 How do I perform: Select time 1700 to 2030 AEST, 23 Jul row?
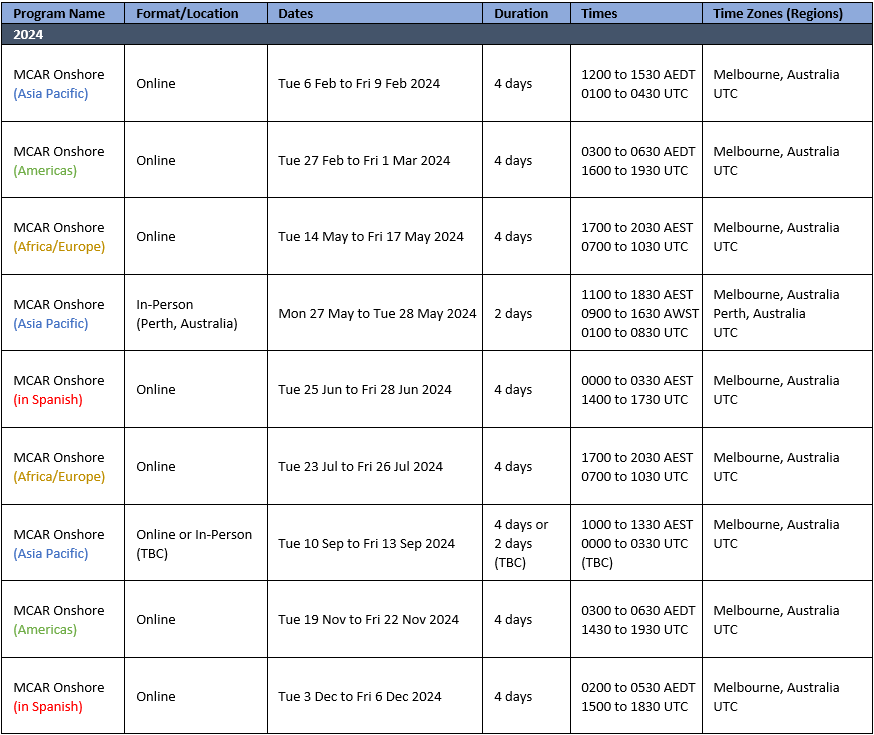tap(637, 457)
